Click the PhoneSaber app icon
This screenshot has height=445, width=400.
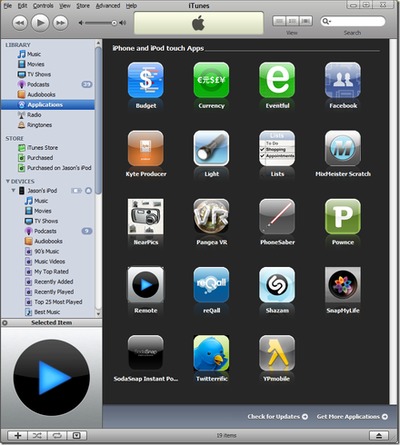277,217
